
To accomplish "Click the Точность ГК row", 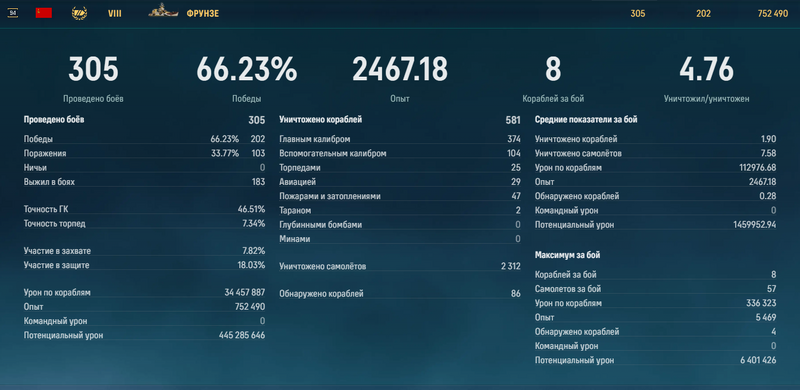I will [x=144, y=209].
